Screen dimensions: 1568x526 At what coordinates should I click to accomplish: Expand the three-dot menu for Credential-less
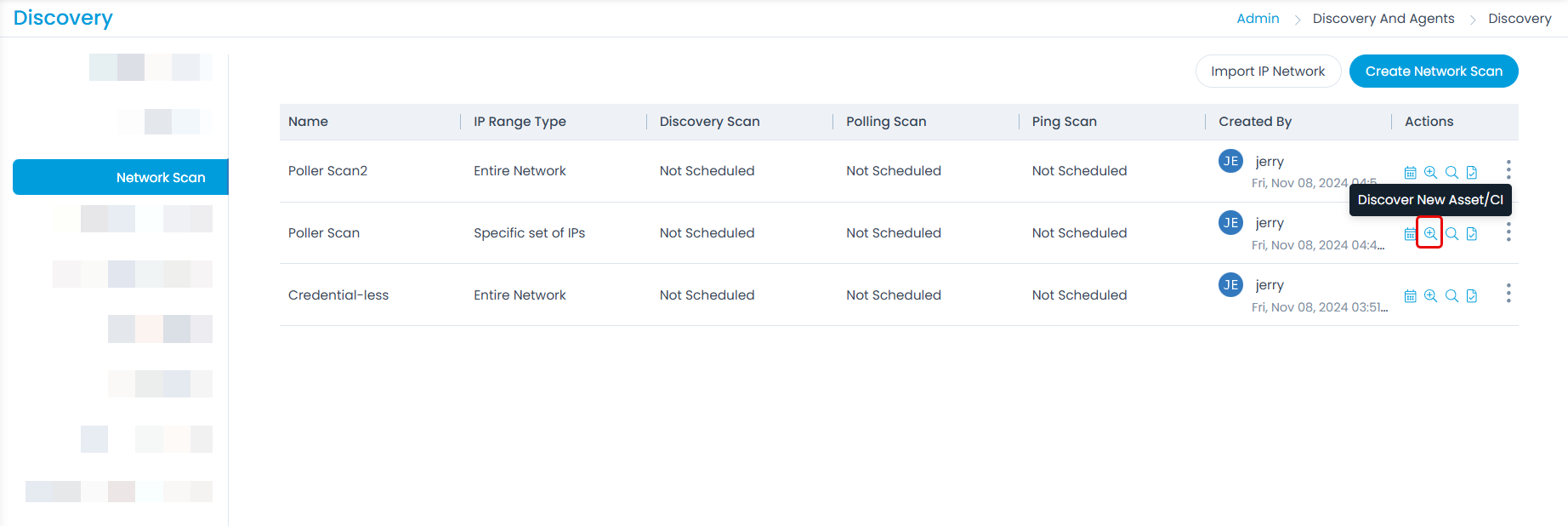[1508, 294]
